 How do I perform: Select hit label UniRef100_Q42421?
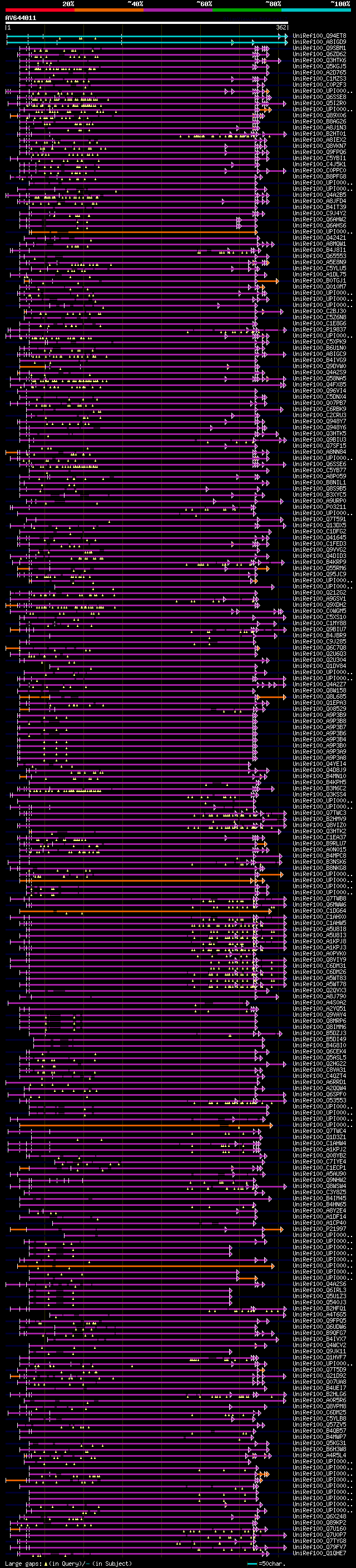click(319, 238)
